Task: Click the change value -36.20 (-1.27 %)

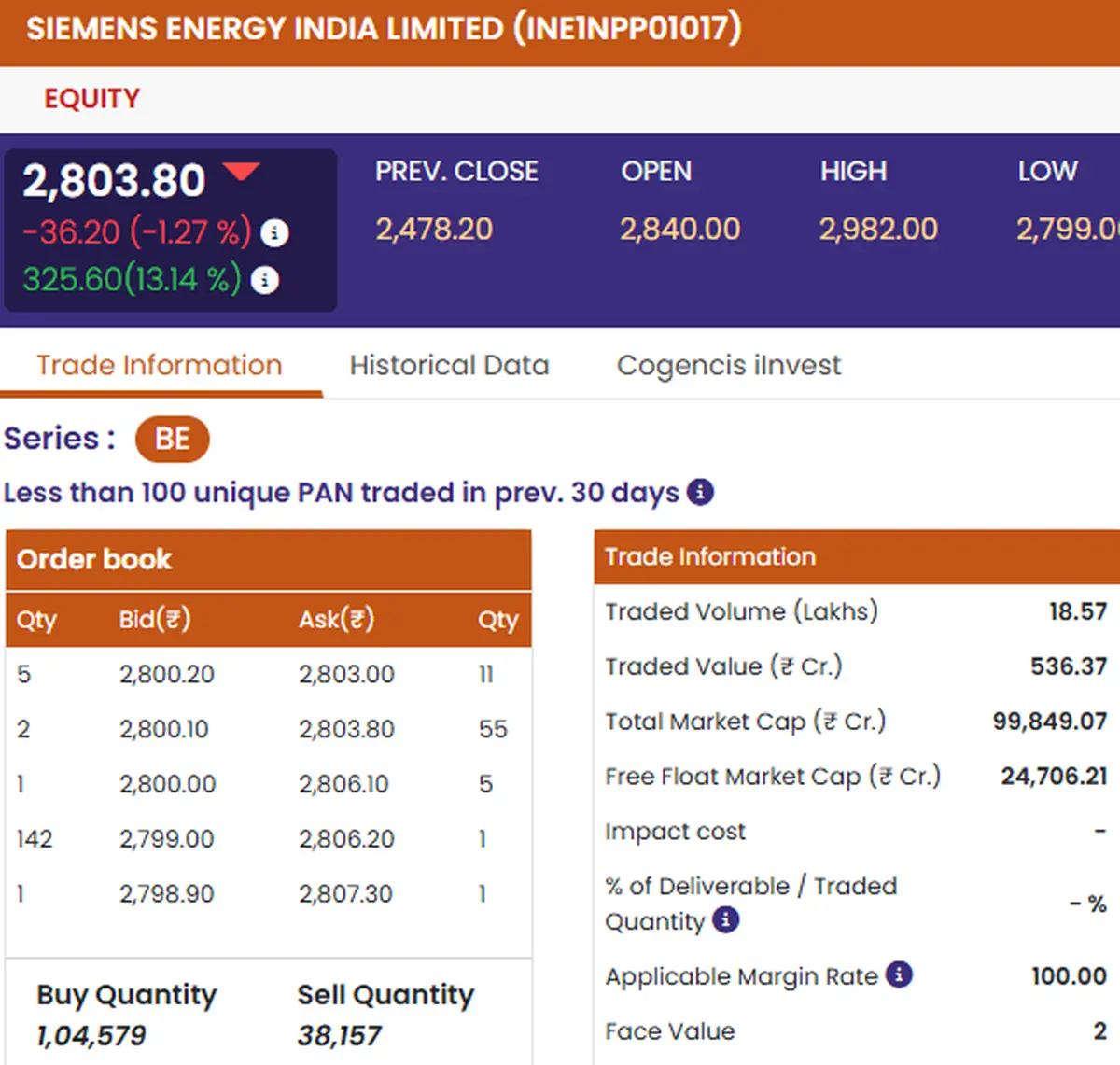Action: (x=137, y=231)
